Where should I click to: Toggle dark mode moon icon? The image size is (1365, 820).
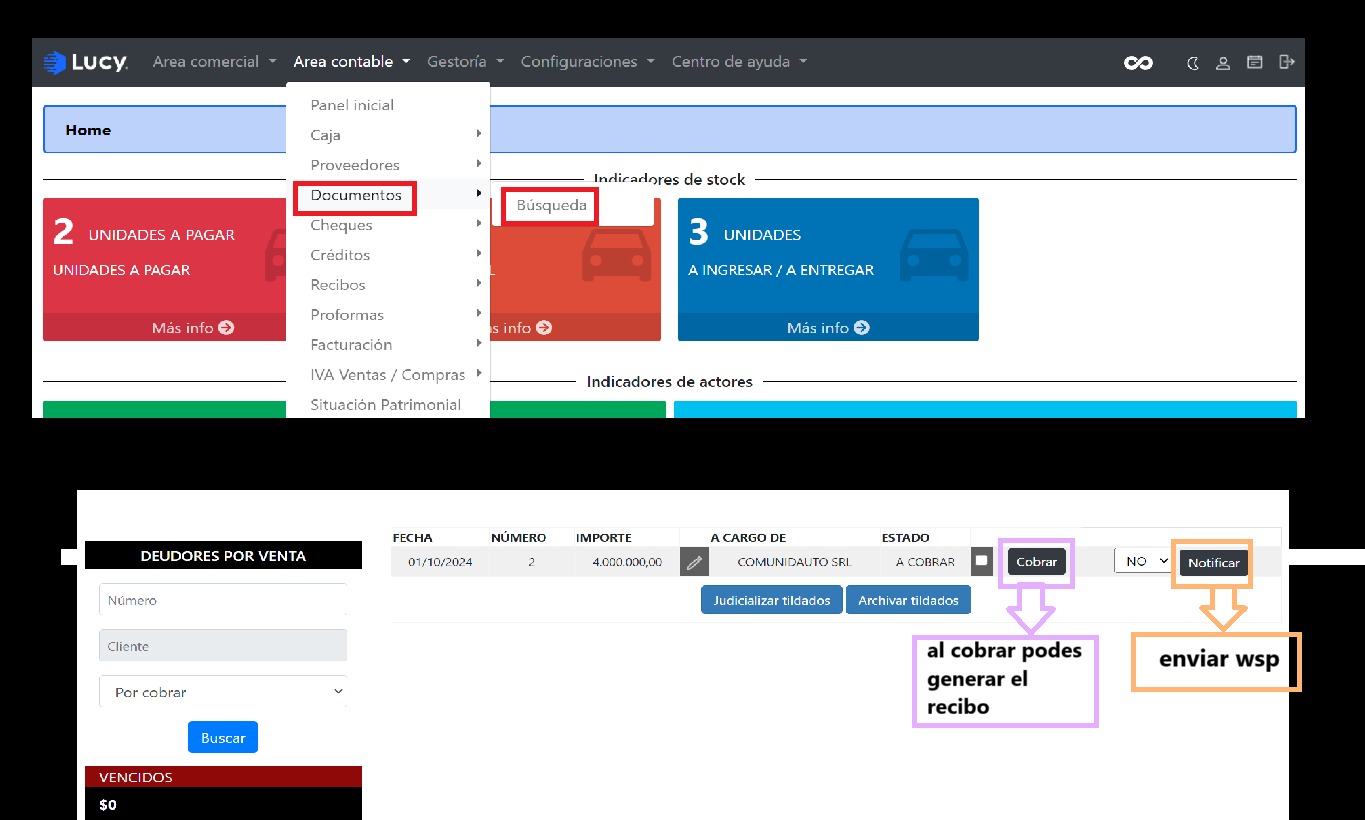[1192, 63]
